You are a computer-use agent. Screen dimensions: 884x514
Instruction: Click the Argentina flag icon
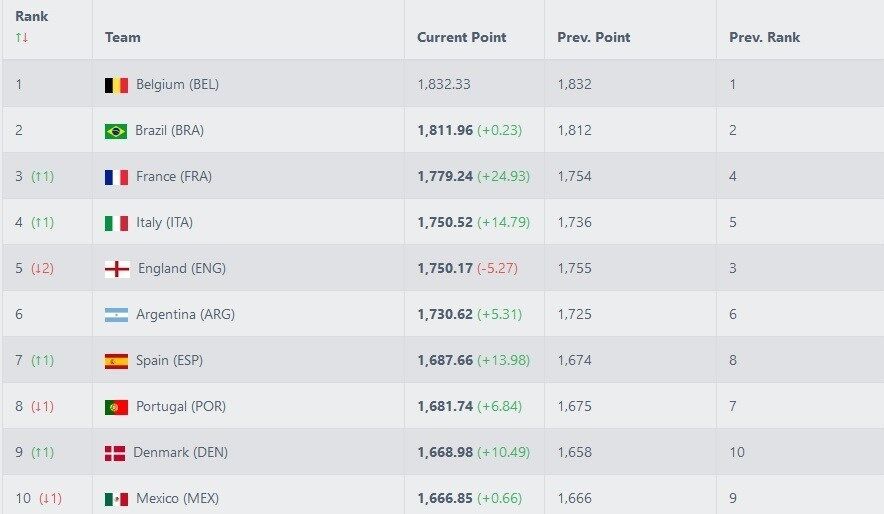click(x=116, y=315)
